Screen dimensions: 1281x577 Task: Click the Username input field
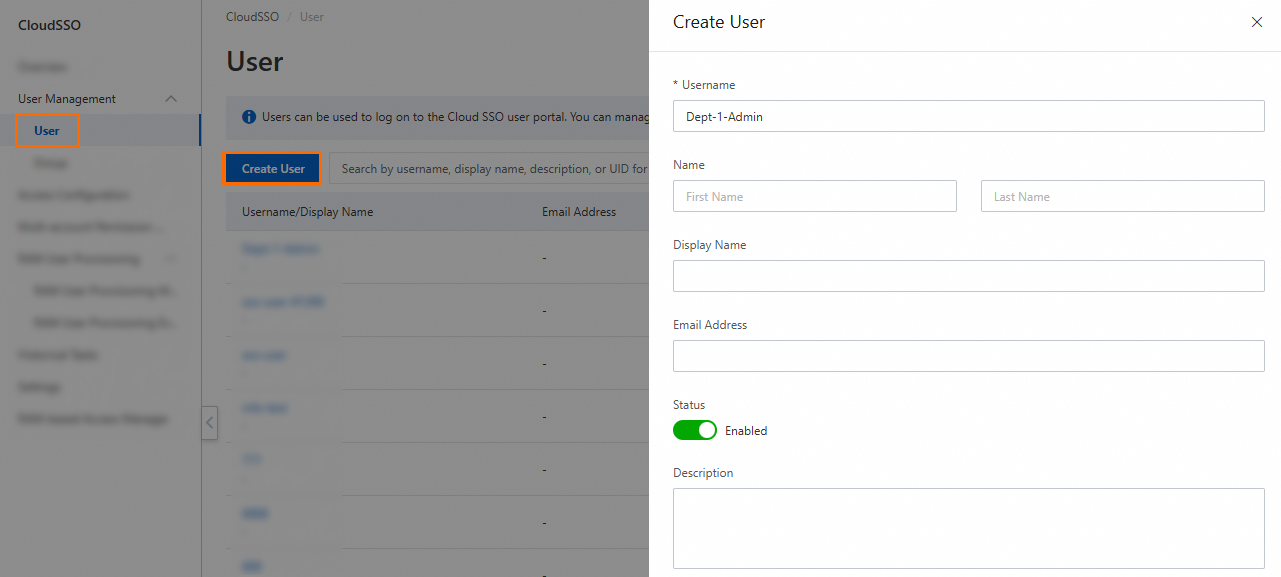tap(968, 116)
